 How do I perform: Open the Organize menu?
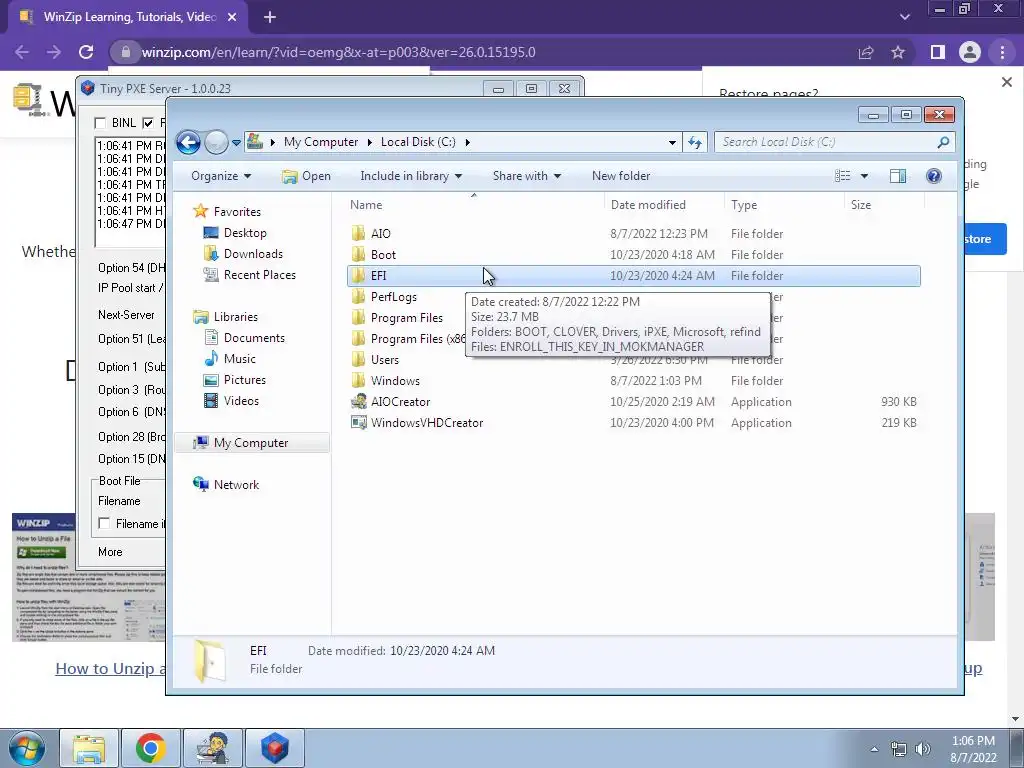point(221,176)
